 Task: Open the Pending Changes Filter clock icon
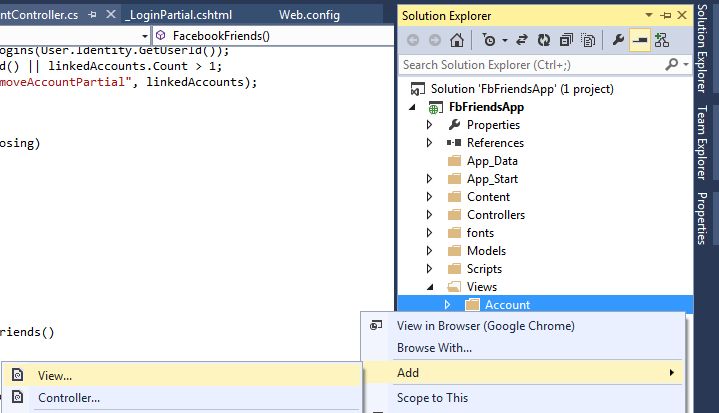point(489,40)
